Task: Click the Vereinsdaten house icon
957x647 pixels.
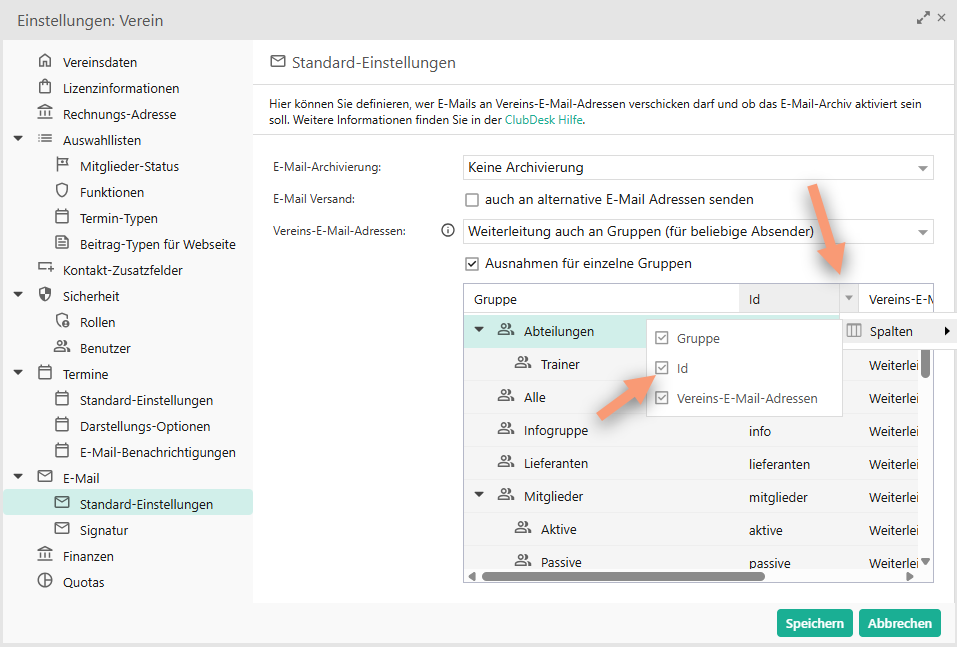Action: pos(45,61)
